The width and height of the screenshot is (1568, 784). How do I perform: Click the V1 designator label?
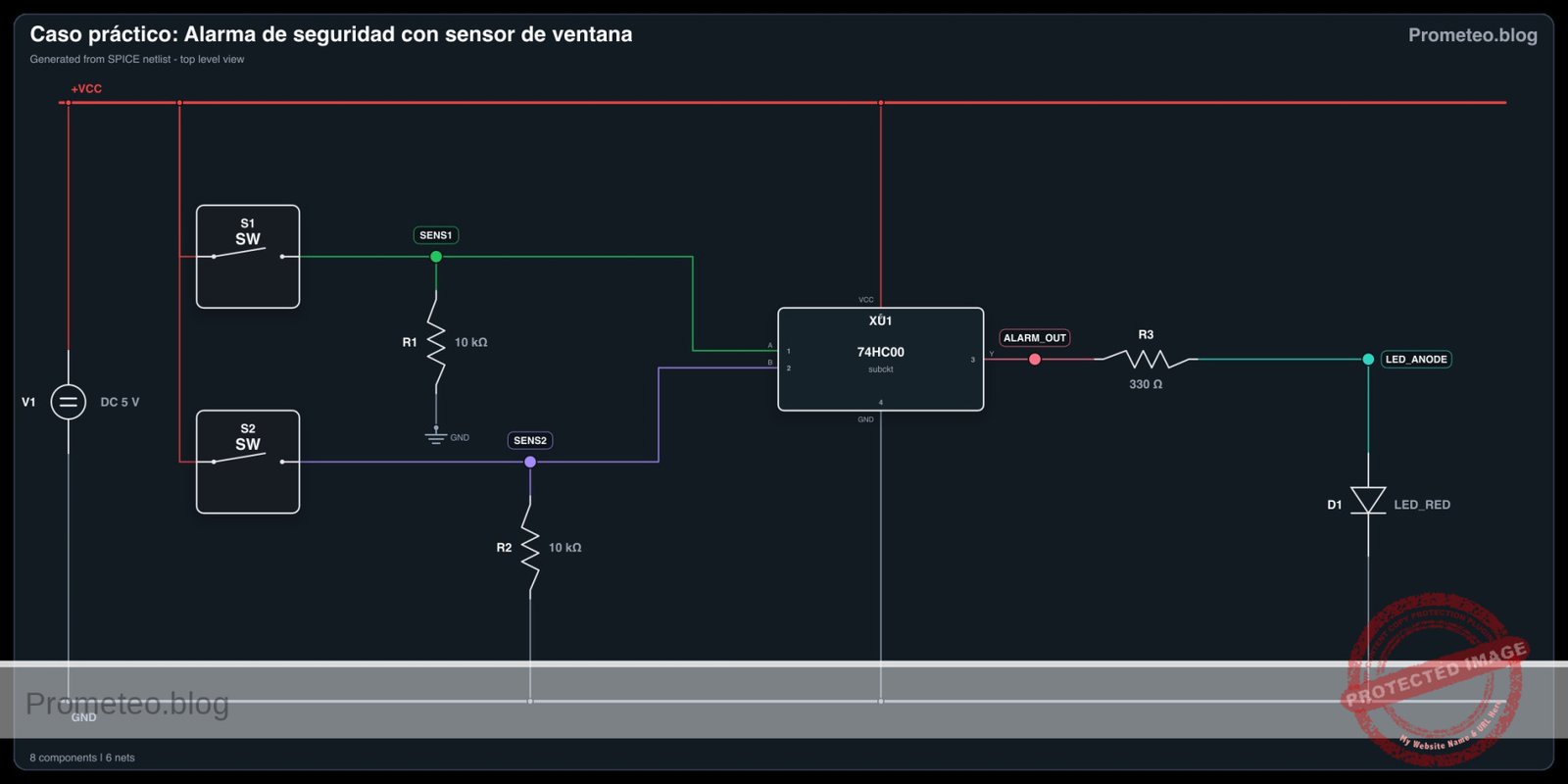coord(28,402)
